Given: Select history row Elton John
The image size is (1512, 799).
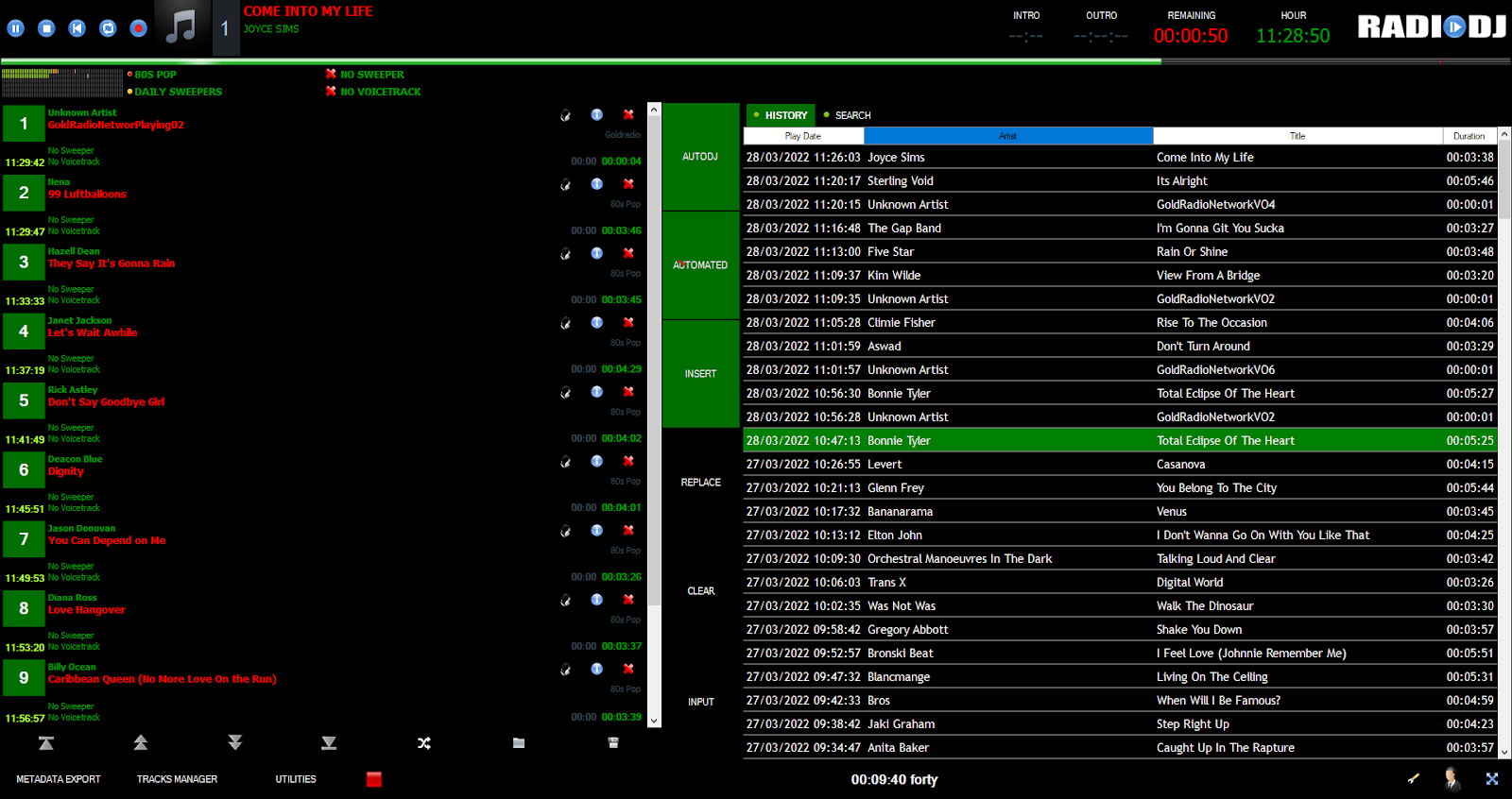Looking at the screenshot, I should pyautogui.click(x=1120, y=535).
